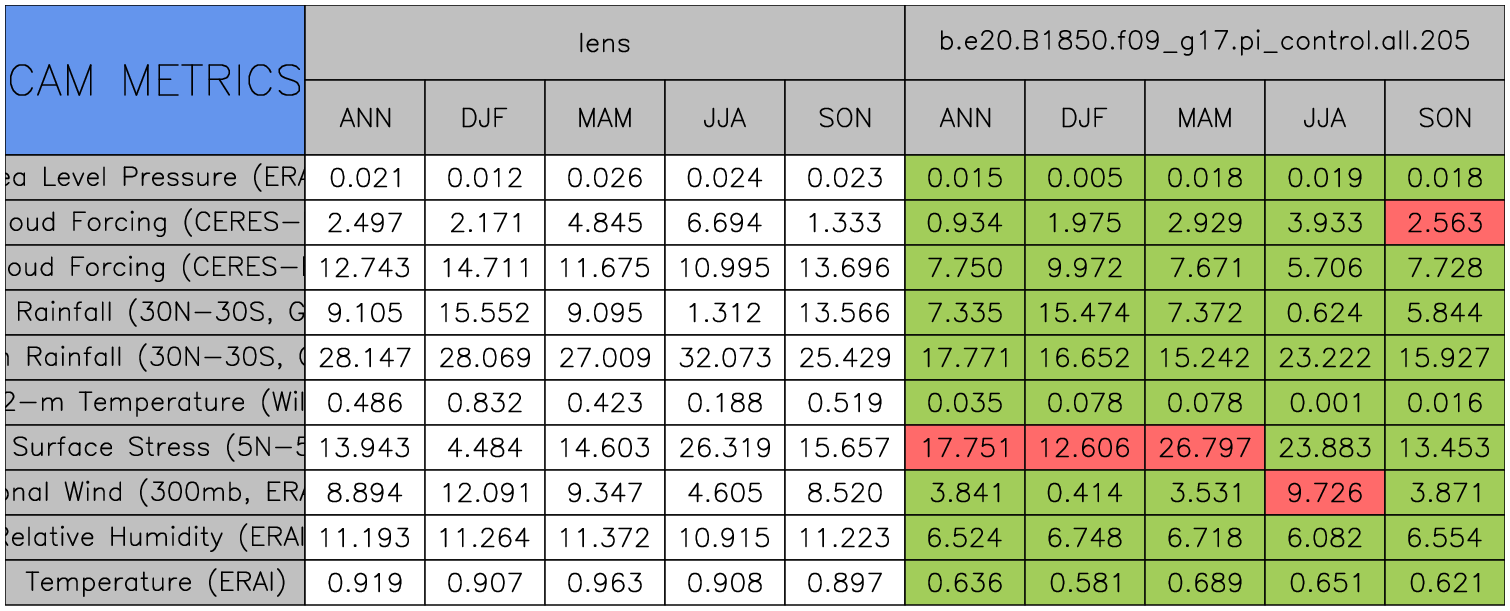Select the DJF header under pi_control
The height and width of the screenshot is (611, 1510).
(x=1084, y=118)
